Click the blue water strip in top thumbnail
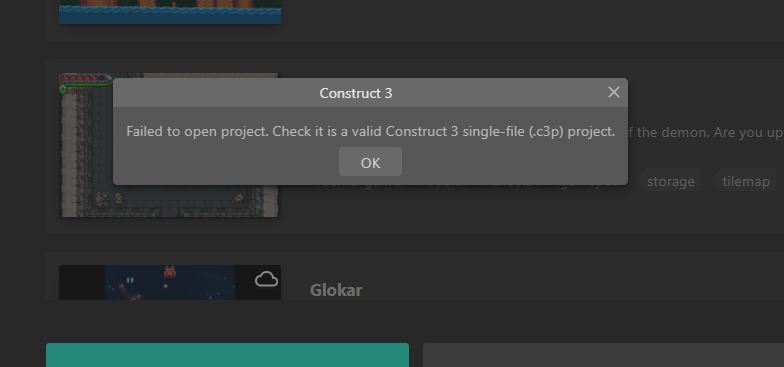The width and height of the screenshot is (784, 367). (170, 16)
